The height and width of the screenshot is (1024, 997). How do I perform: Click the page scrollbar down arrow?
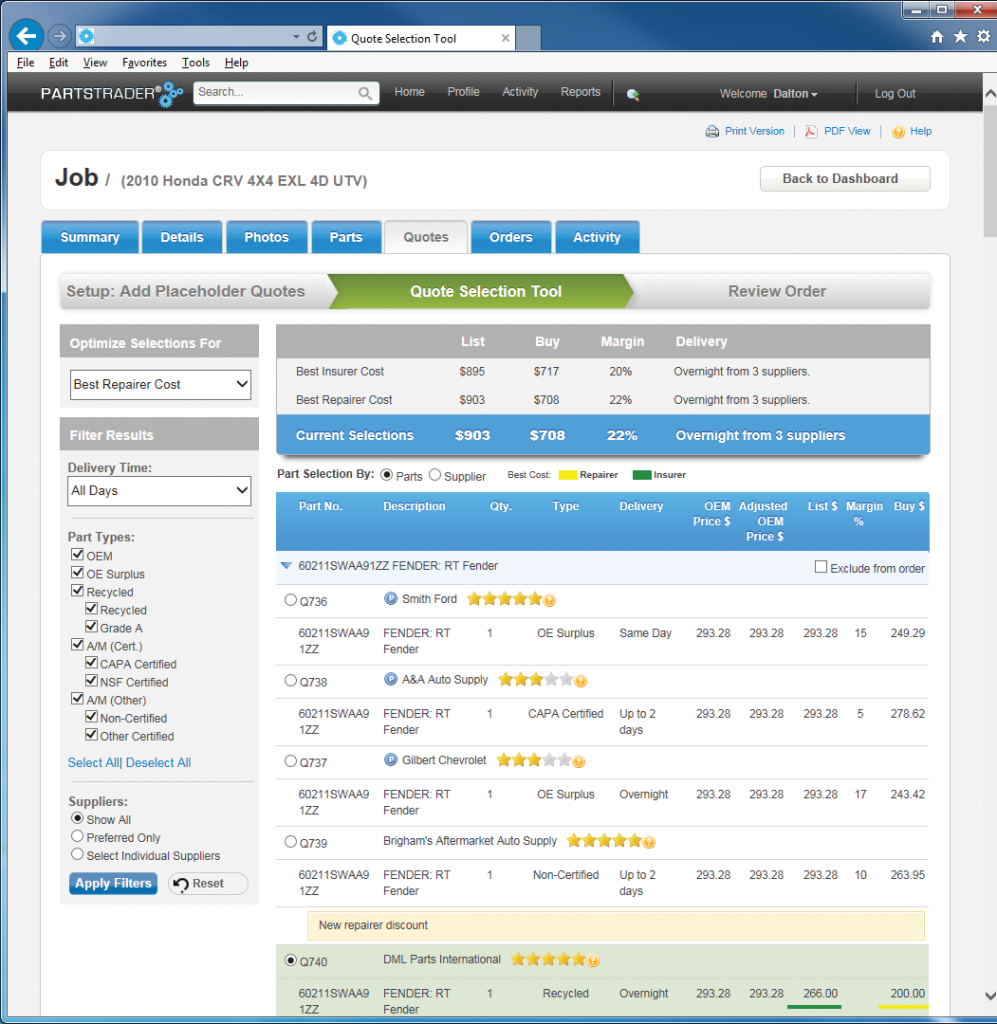tap(990, 996)
